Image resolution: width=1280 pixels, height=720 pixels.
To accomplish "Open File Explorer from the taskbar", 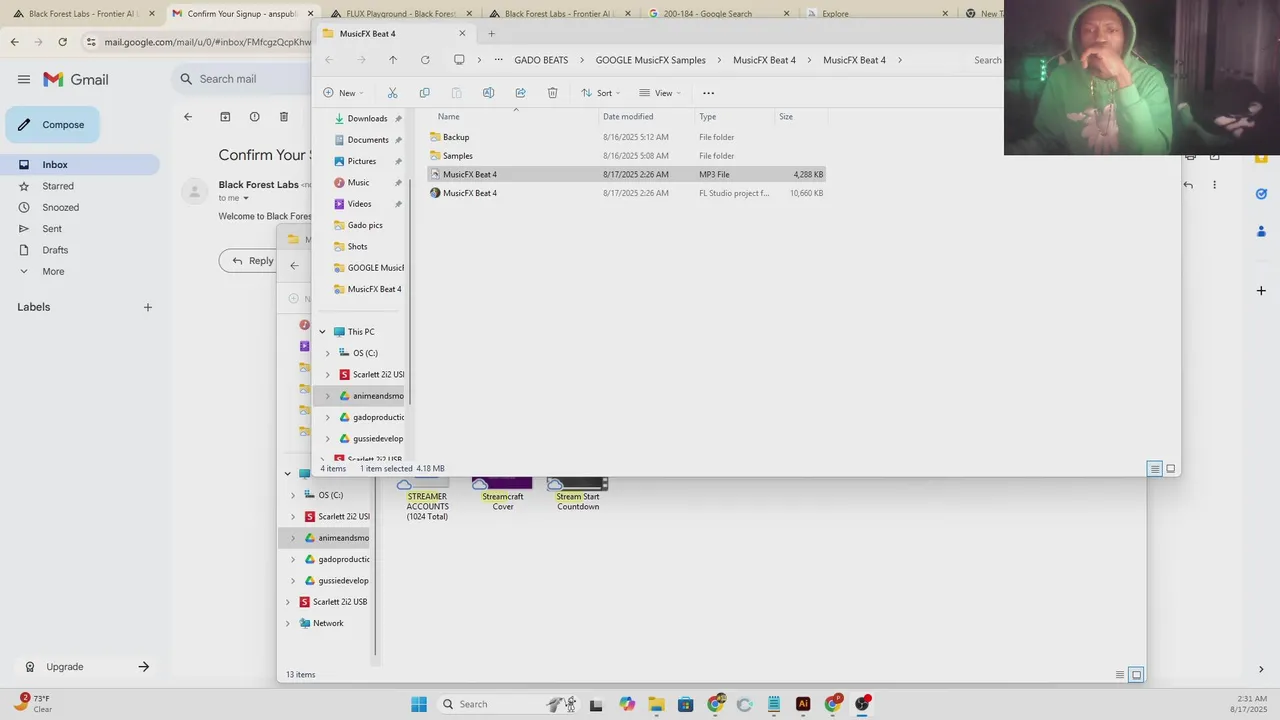I will tap(656, 704).
